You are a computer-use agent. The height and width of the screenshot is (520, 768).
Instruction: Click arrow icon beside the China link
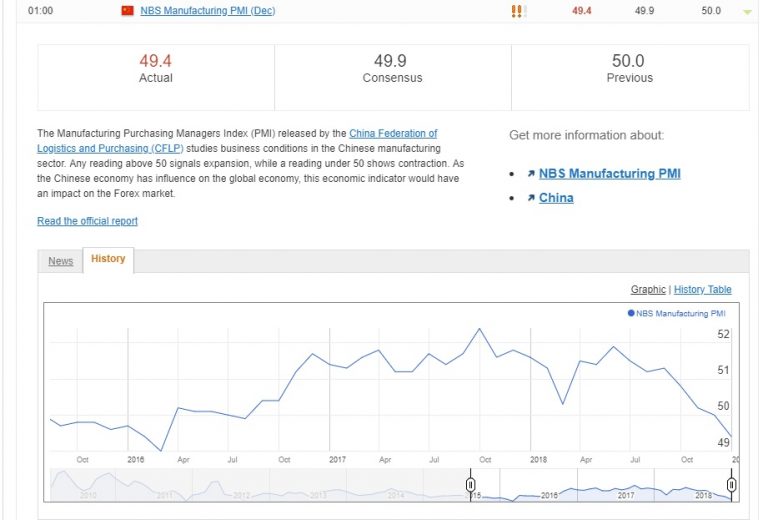click(x=530, y=198)
